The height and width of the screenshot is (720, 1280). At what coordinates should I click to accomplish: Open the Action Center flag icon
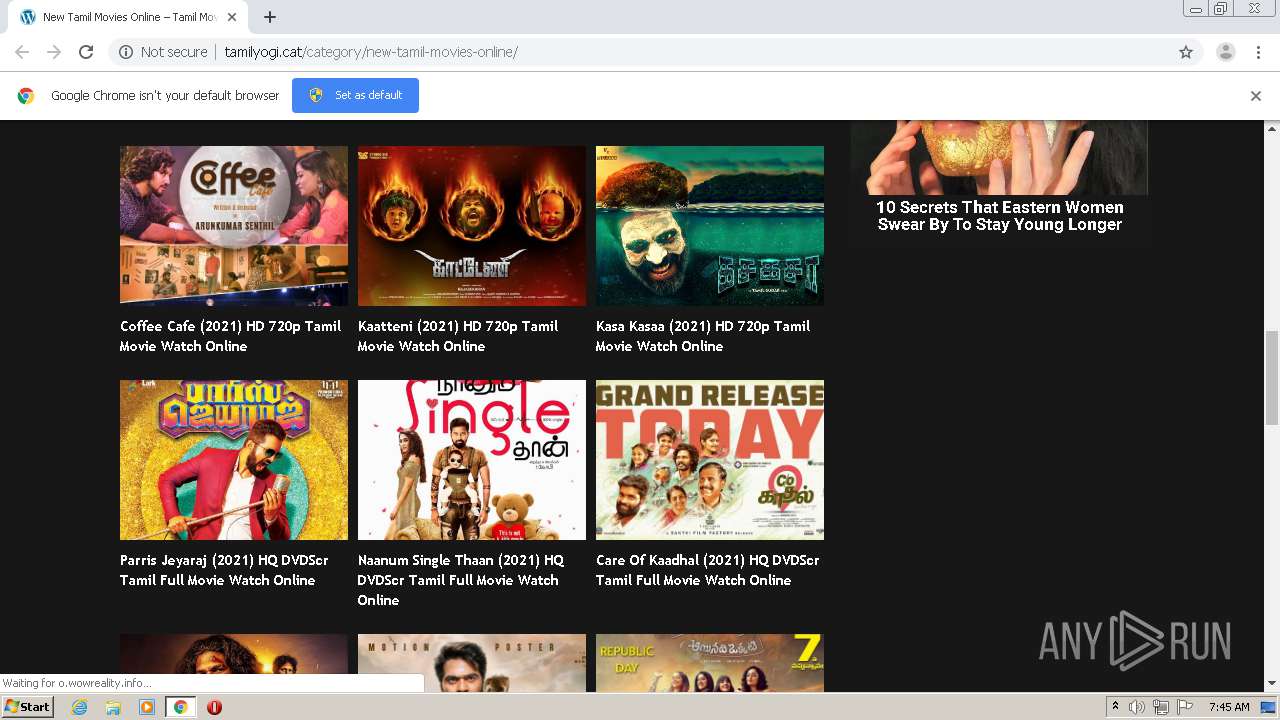point(1185,707)
